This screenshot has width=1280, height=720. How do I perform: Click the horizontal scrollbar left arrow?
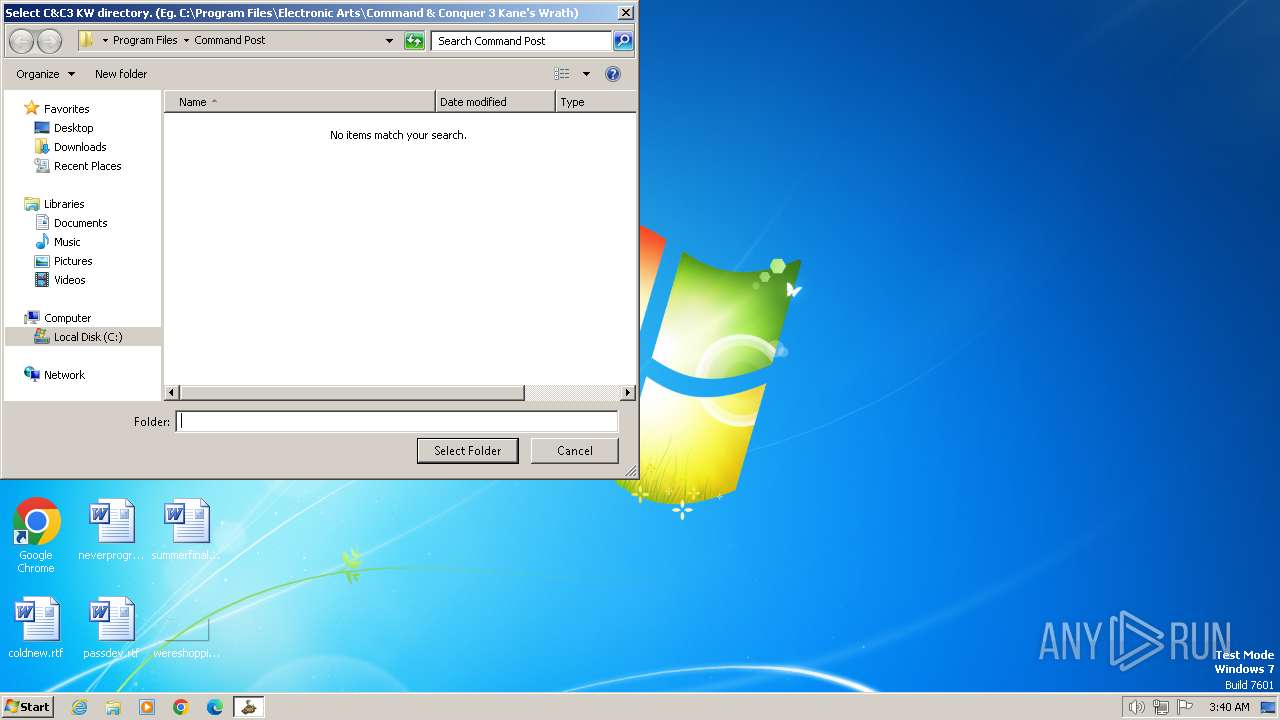pos(171,393)
